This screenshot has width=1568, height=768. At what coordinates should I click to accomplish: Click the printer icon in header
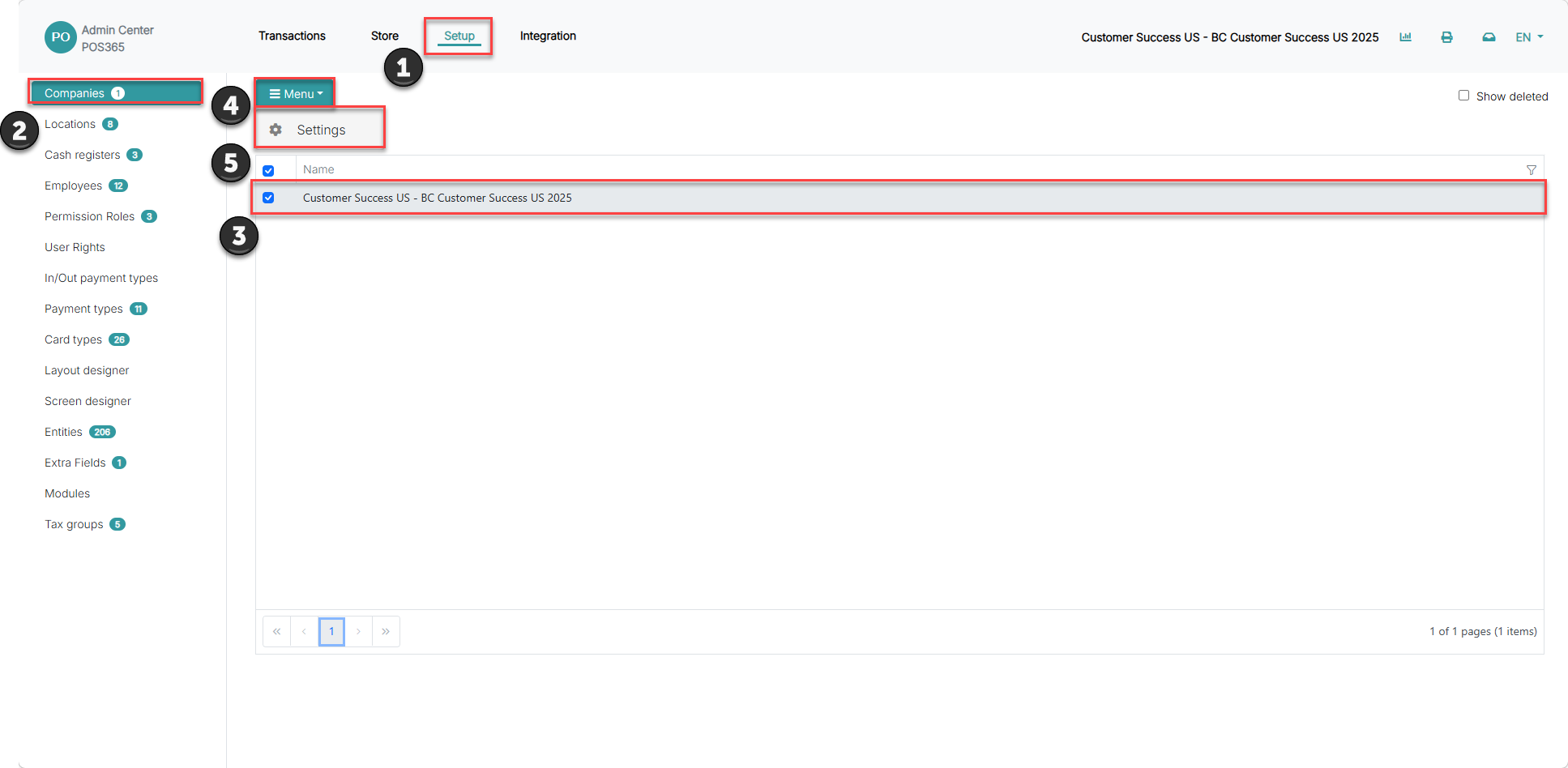click(x=1446, y=37)
